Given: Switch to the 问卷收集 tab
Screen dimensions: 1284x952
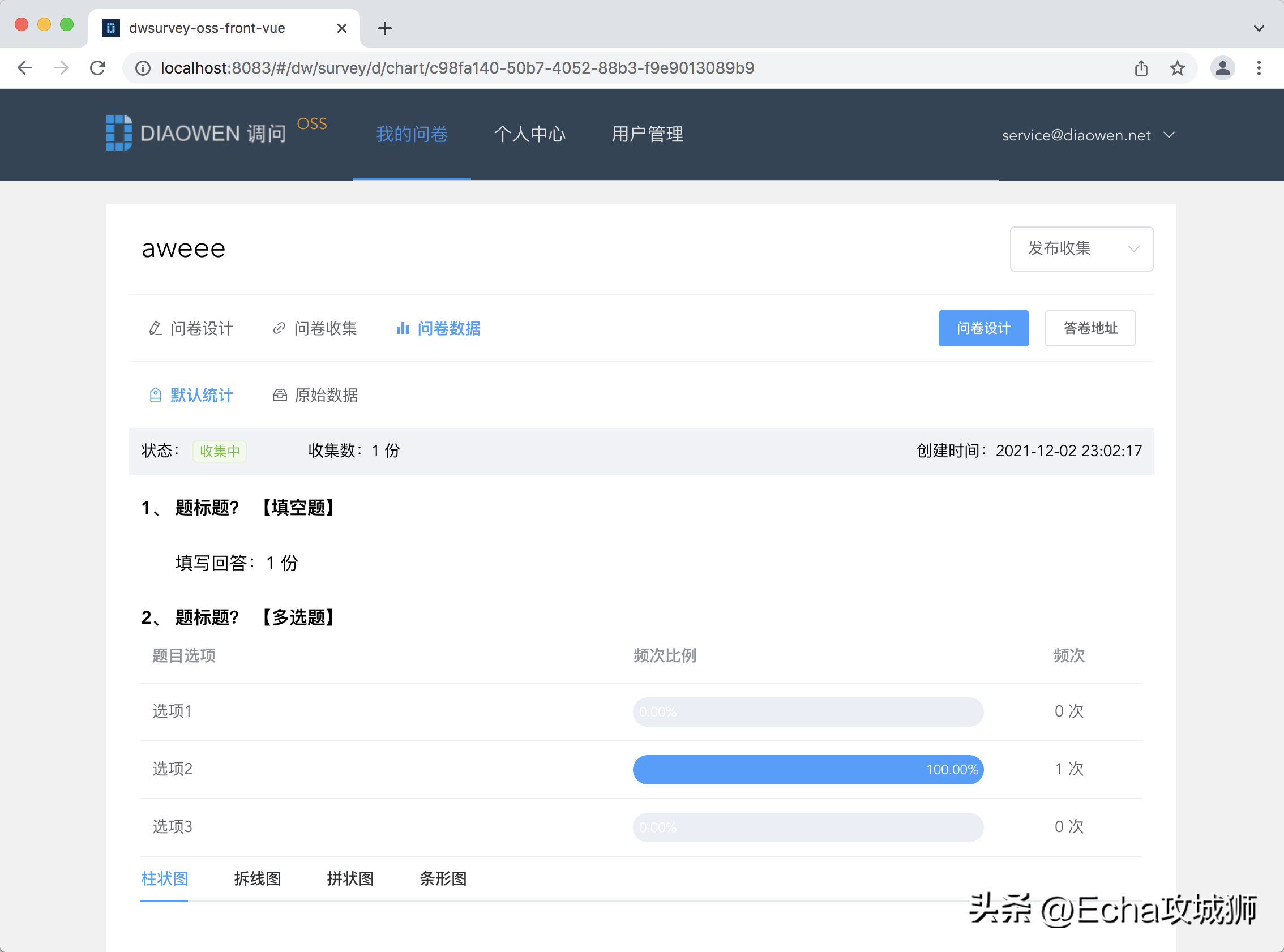Looking at the screenshot, I should pyautogui.click(x=315, y=328).
